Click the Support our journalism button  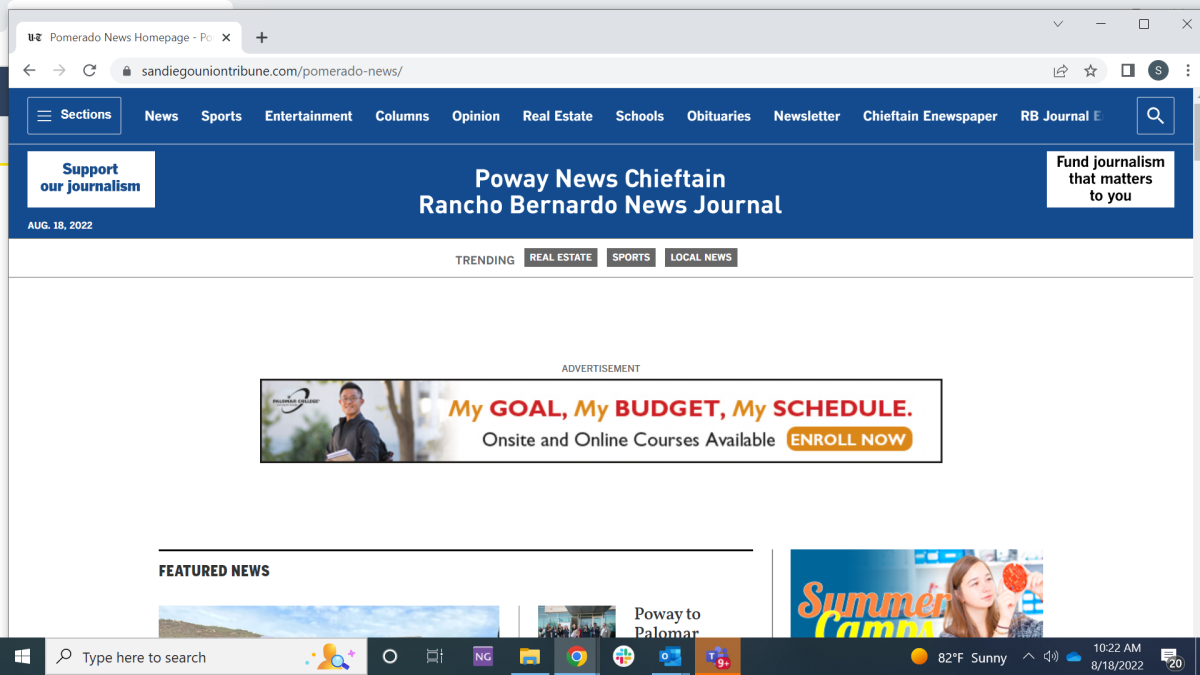[91, 179]
